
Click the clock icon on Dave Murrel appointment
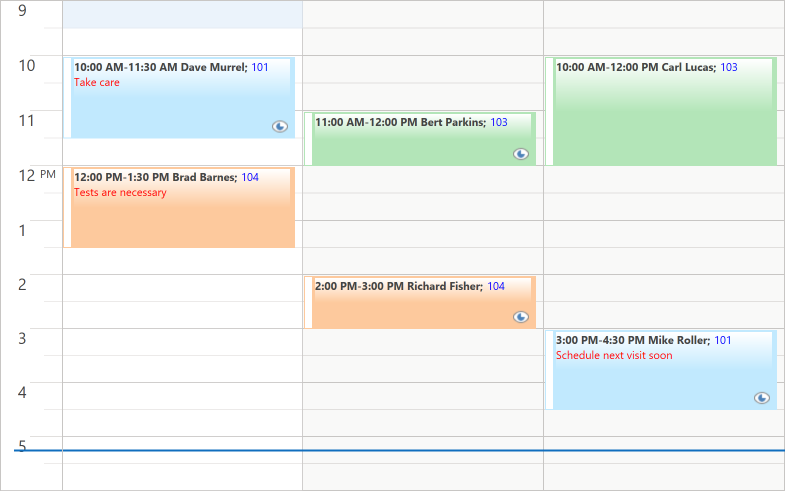(280, 126)
